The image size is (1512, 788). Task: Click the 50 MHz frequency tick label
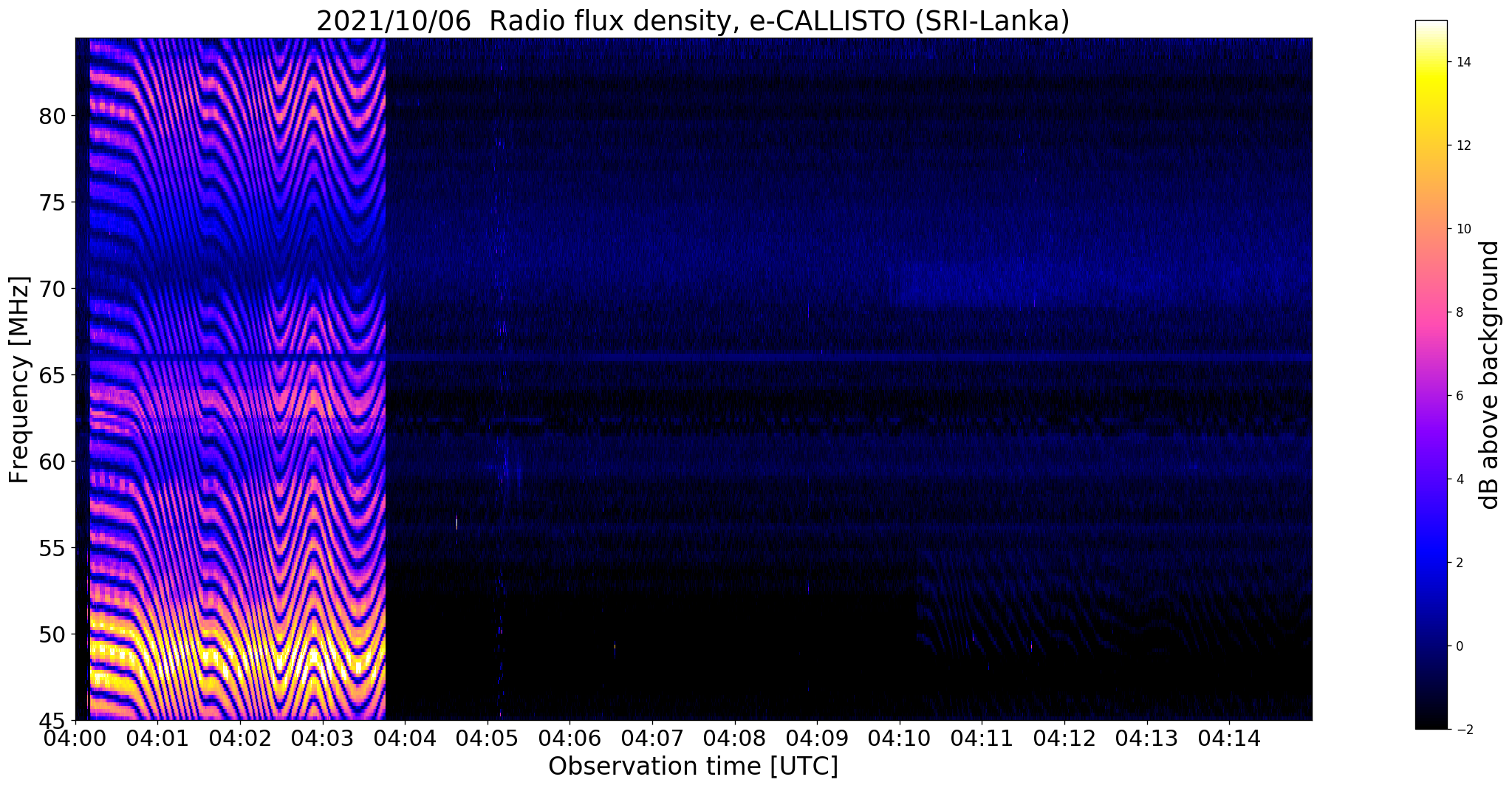pos(54,634)
